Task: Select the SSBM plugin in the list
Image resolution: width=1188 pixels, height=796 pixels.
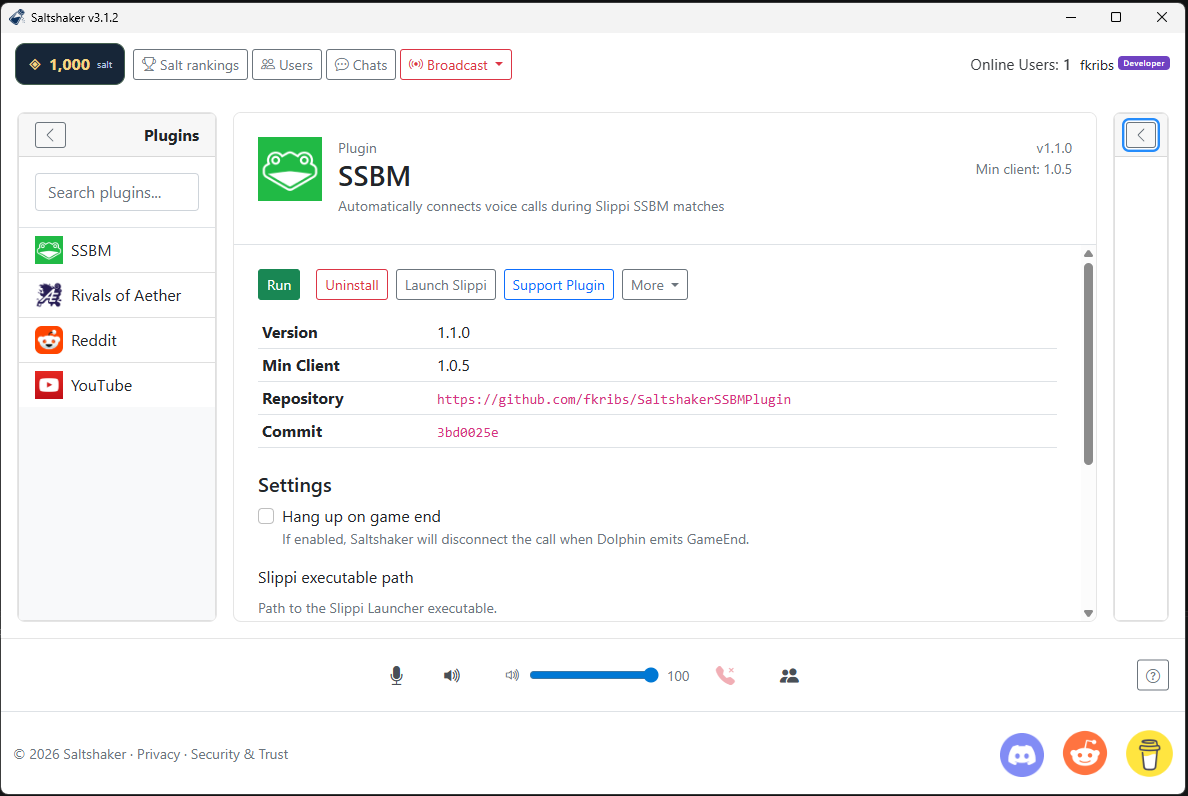Action: click(x=117, y=250)
